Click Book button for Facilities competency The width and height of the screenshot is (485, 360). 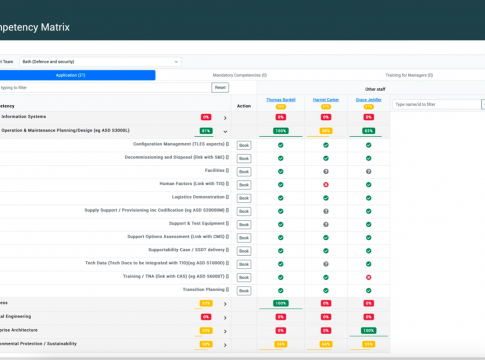pyautogui.click(x=244, y=172)
